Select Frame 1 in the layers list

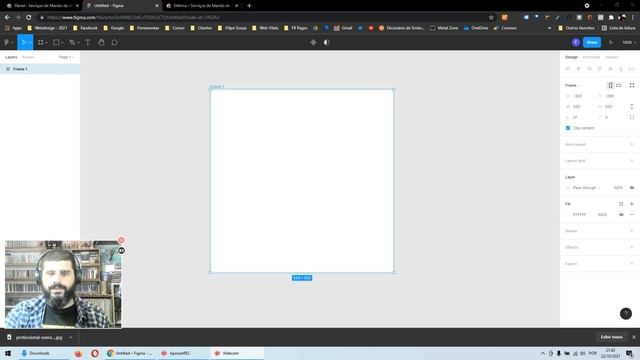40,69
